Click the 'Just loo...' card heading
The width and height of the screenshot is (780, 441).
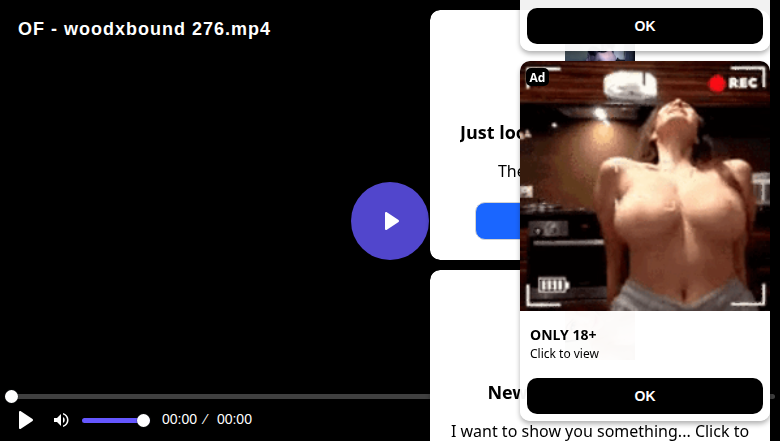[490, 133]
